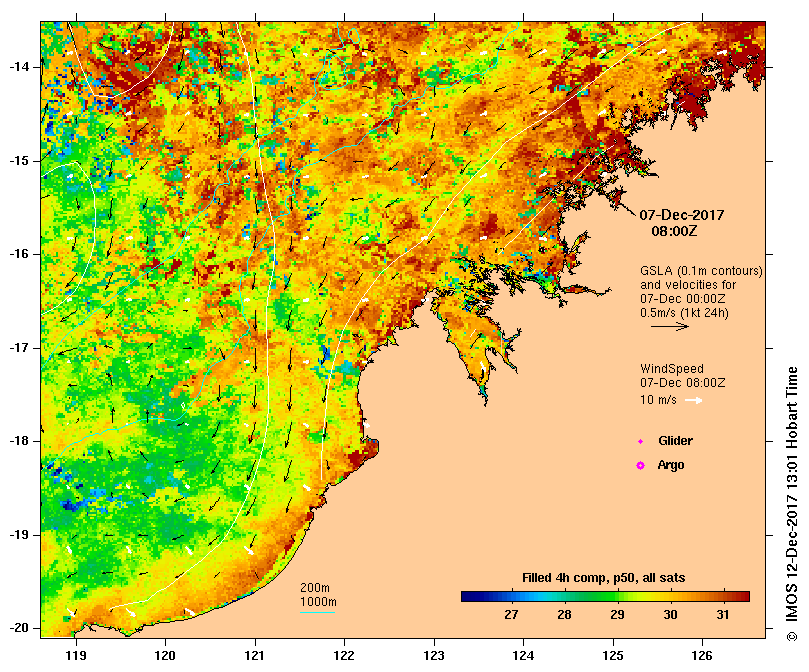
Task: Click the -14 latitude axis label
Action: [x=19, y=67]
